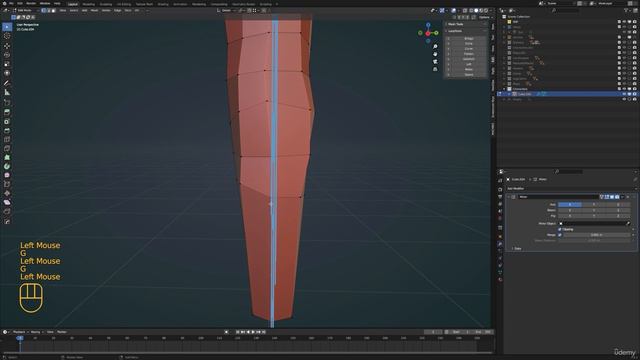640x360 pixels.
Task: Switch to the Modeling workspace tab
Action: click(89, 4)
